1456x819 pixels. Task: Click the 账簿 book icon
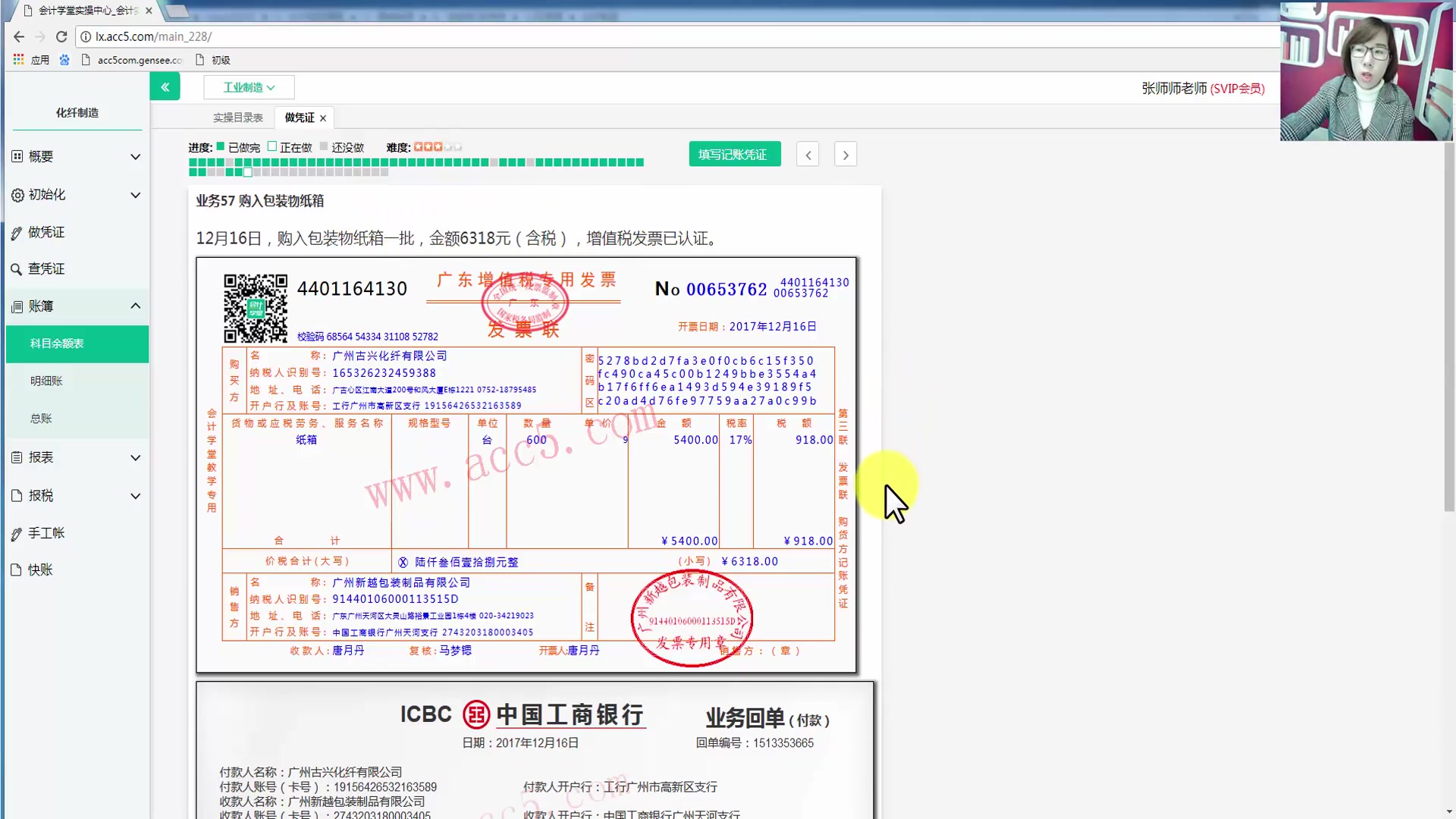pos(17,306)
